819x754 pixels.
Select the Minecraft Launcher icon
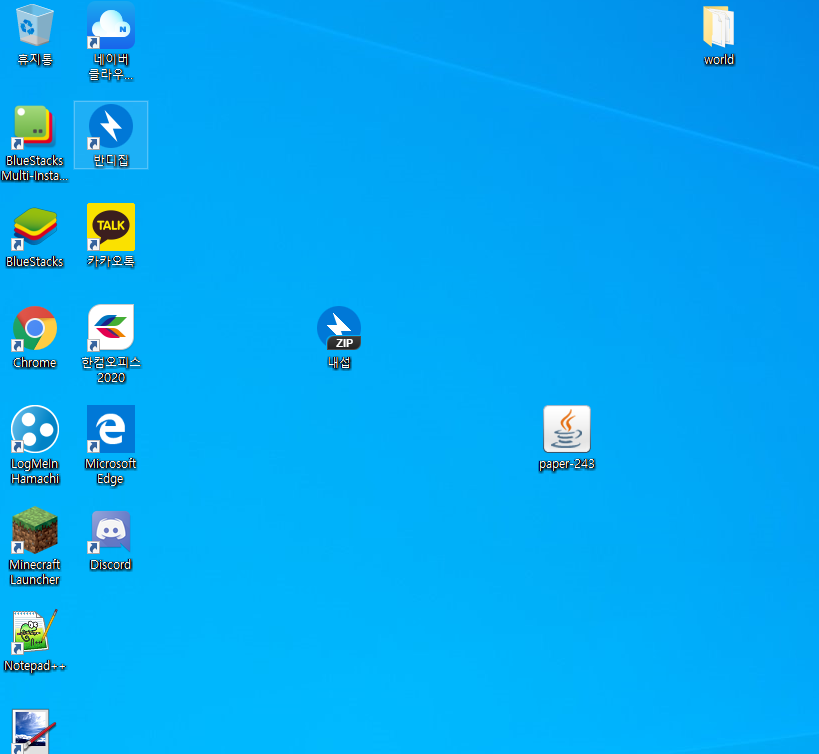(x=34, y=530)
